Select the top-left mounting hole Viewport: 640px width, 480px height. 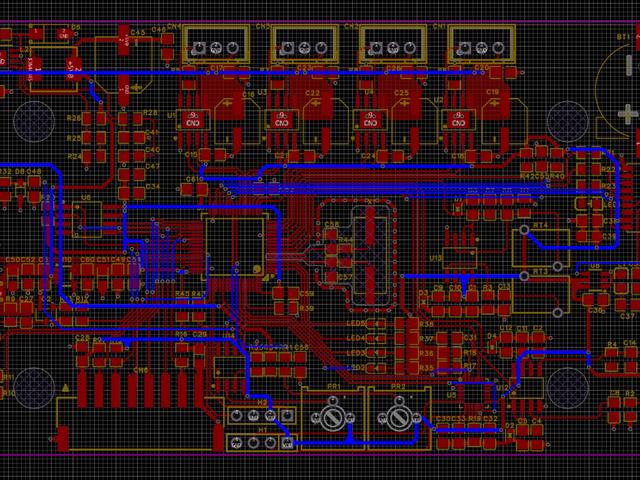(34, 122)
